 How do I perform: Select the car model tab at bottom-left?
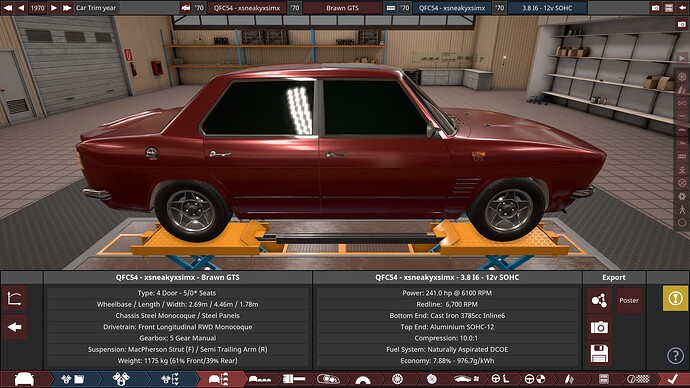(x=24, y=379)
